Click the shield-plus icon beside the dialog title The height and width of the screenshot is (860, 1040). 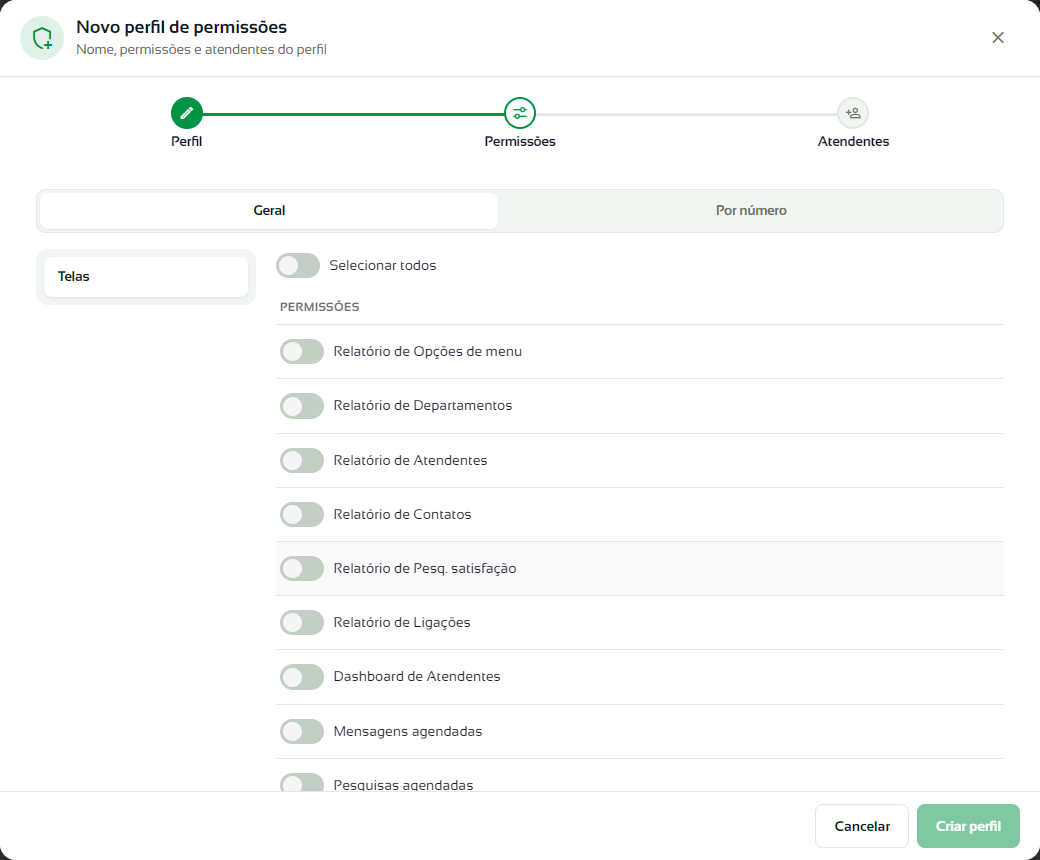point(42,38)
